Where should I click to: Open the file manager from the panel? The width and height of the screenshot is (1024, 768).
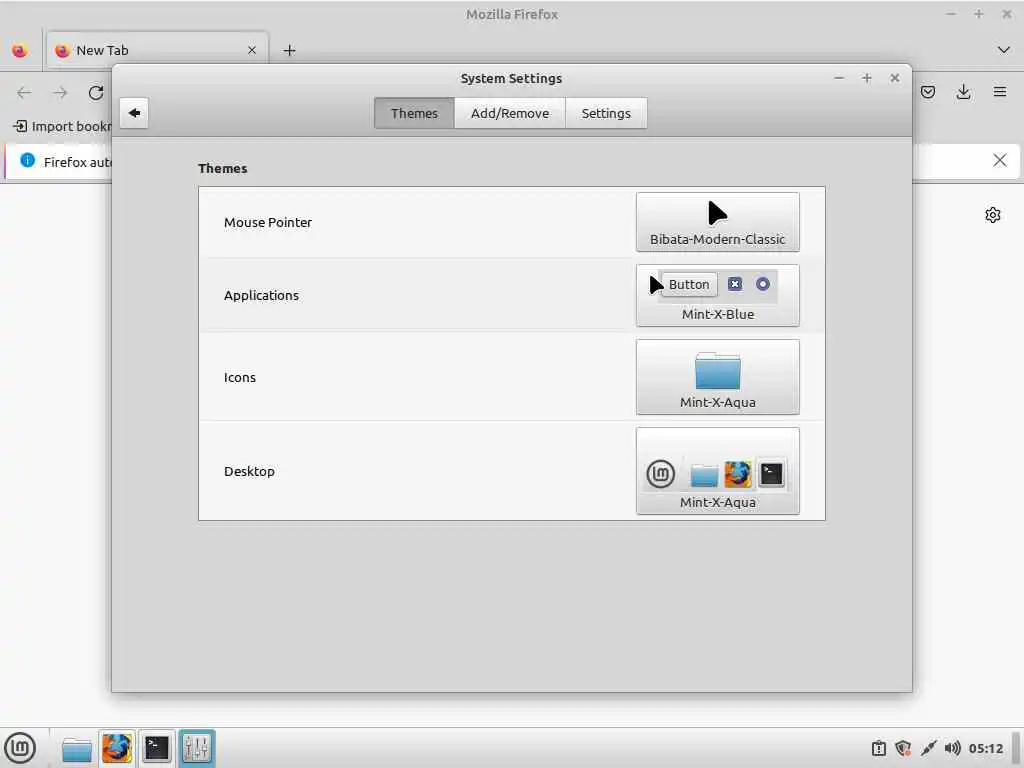(76, 748)
